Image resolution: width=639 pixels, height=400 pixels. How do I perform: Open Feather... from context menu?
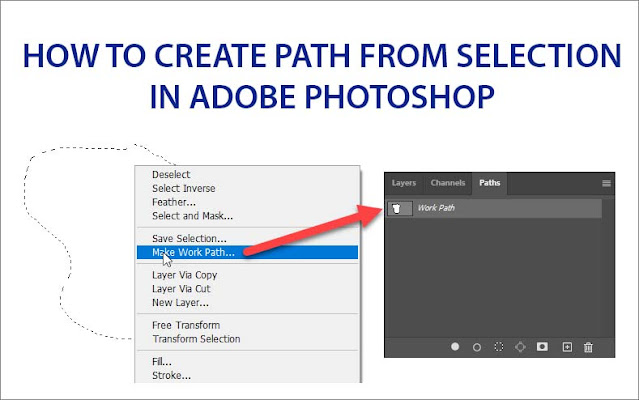[x=174, y=202]
